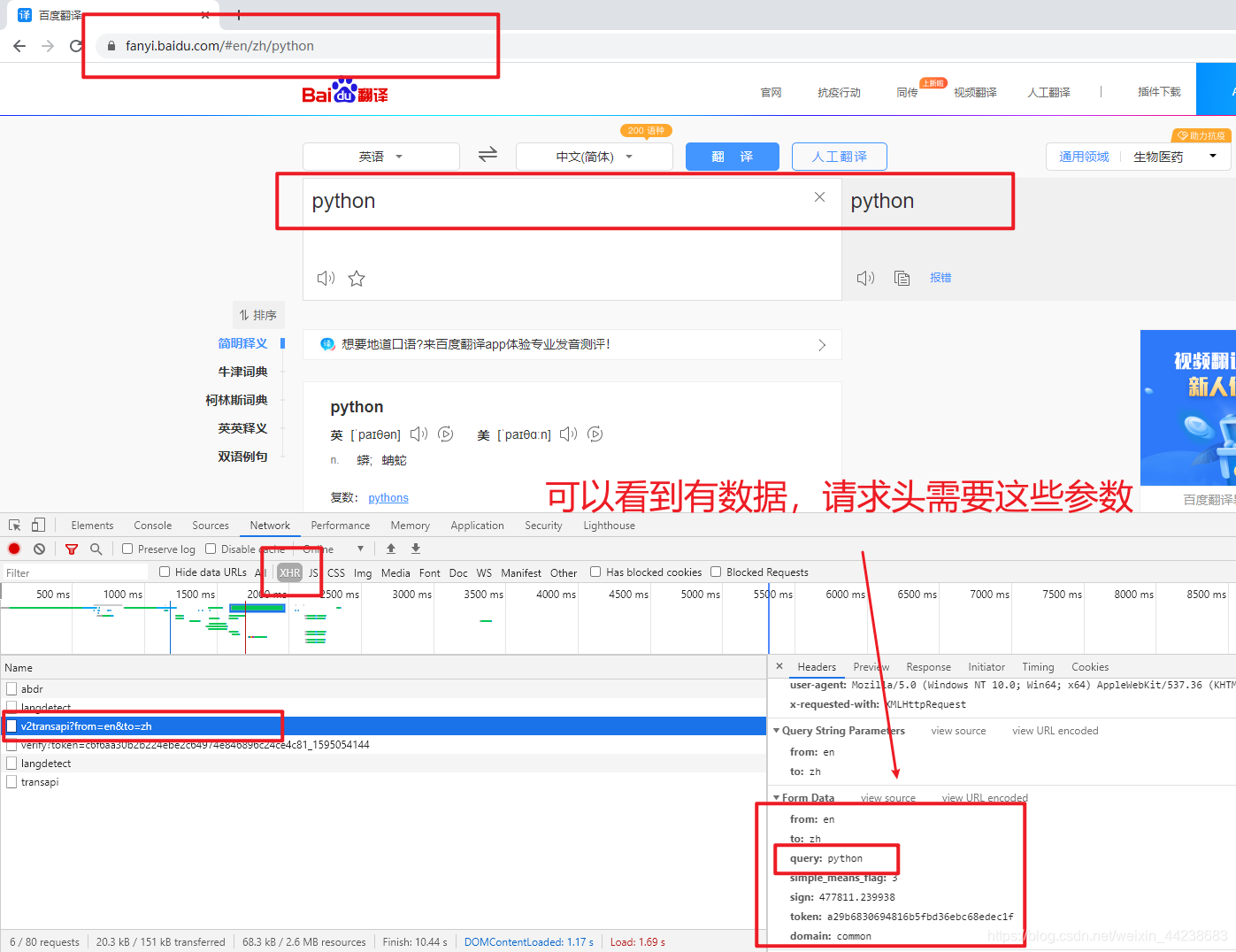Viewport: 1236px width, 952px height.
Task: Select the v2transapi?from=en&to=zh request row
Action: tap(383, 726)
